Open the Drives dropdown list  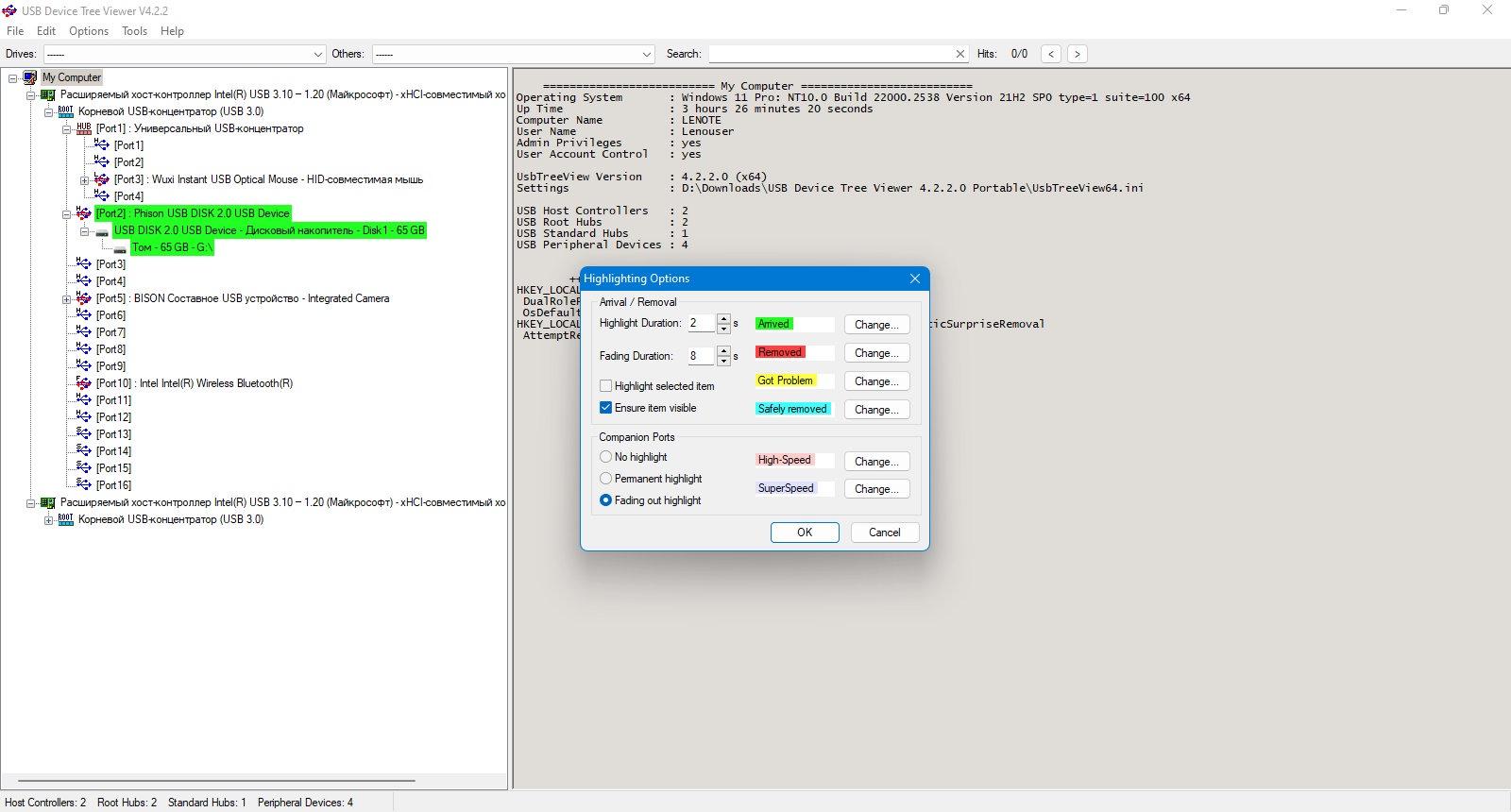[317, 54]
